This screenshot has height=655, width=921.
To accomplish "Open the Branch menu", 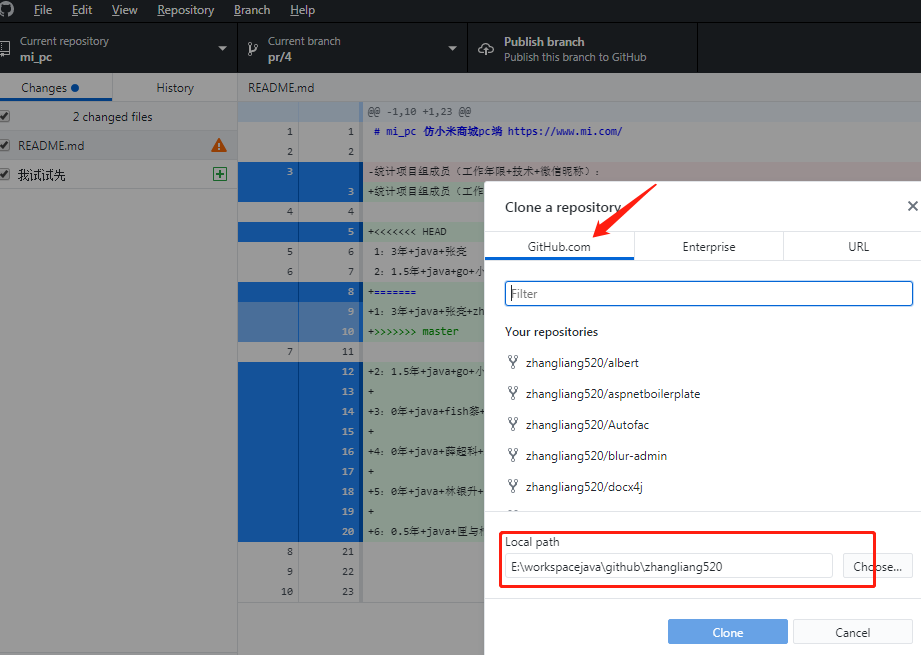I will 252,10.
